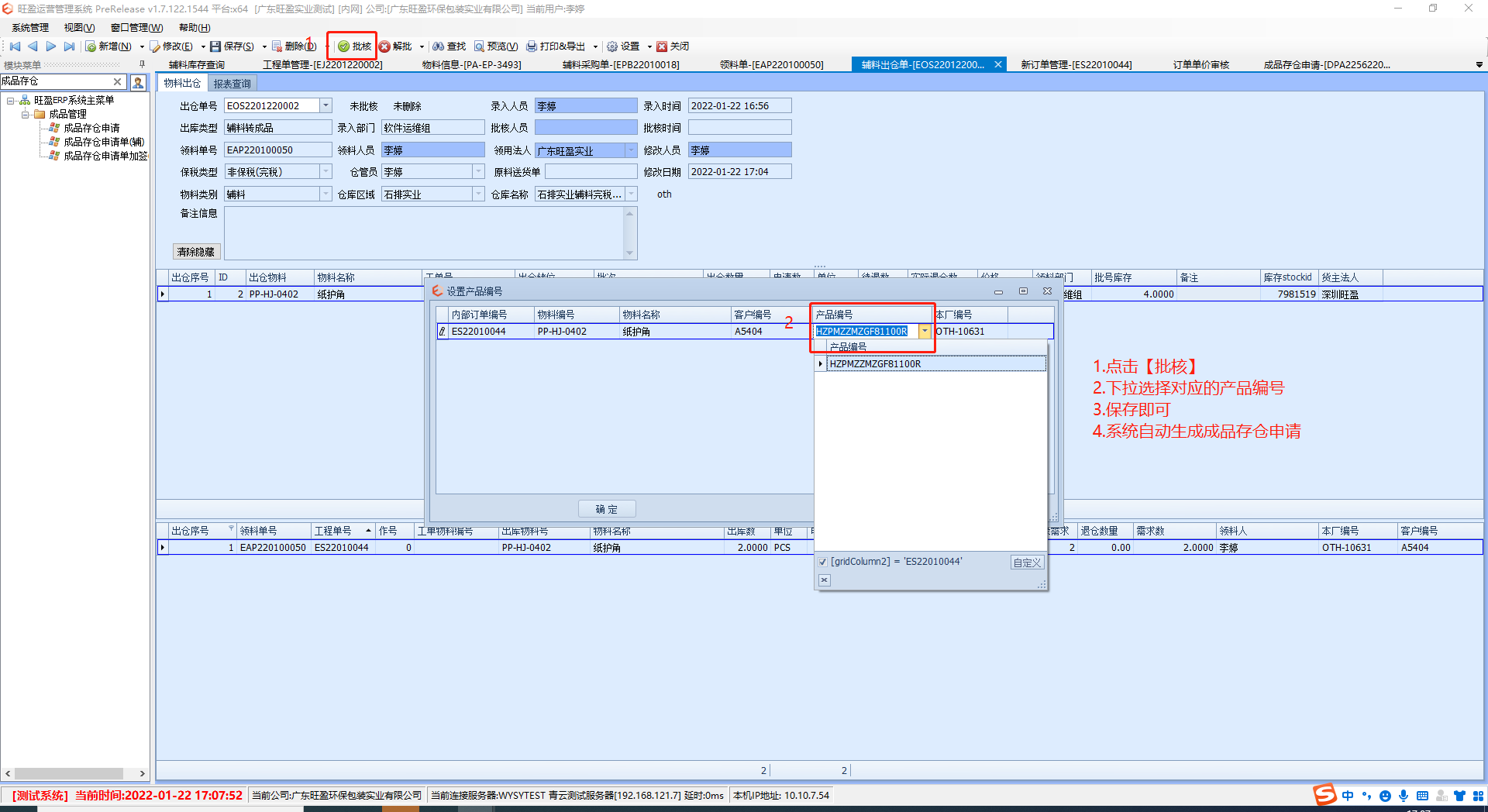
Task: Click the IME microphone voice input icon
Action: [x=1404, y=796]
